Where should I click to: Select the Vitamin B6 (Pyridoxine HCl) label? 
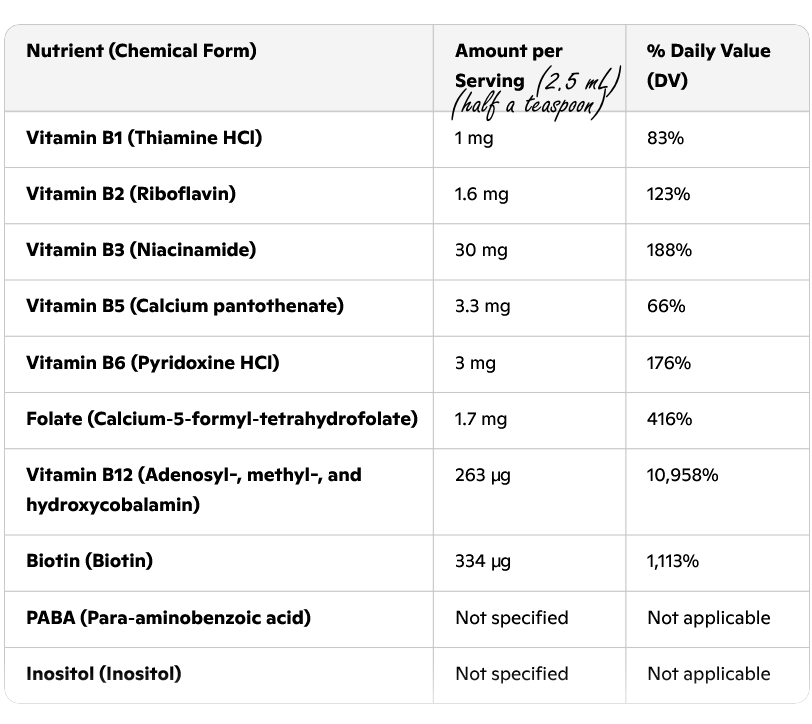[x=153, y=362]
